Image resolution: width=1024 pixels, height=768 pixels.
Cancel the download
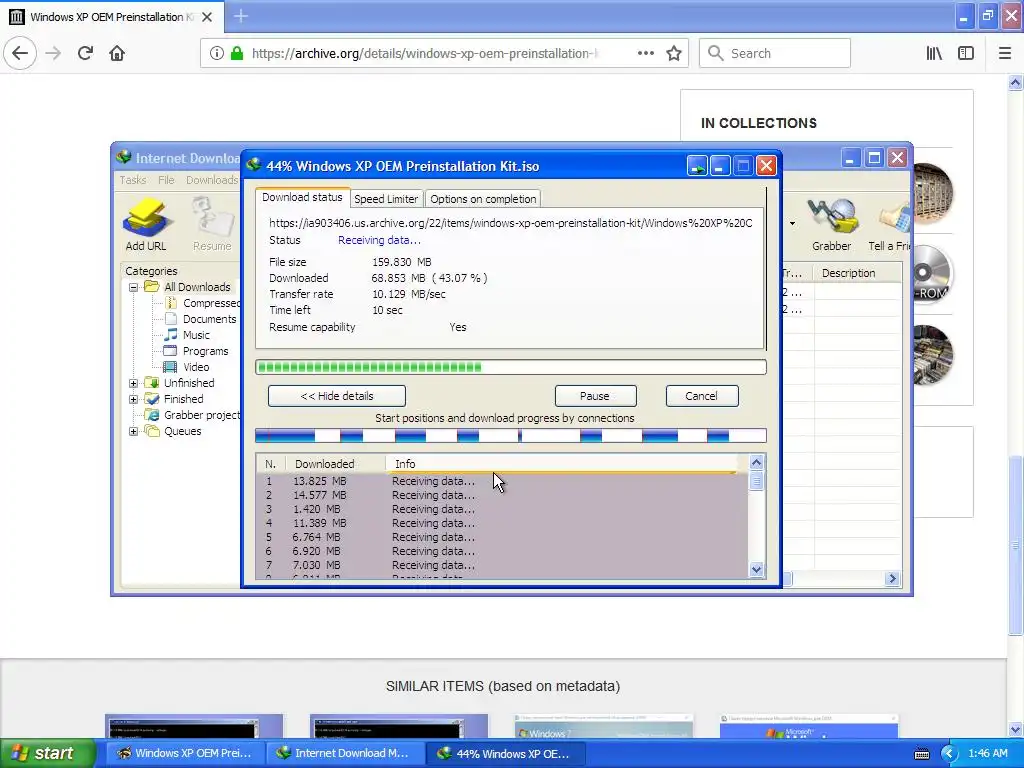coord(701,396)
